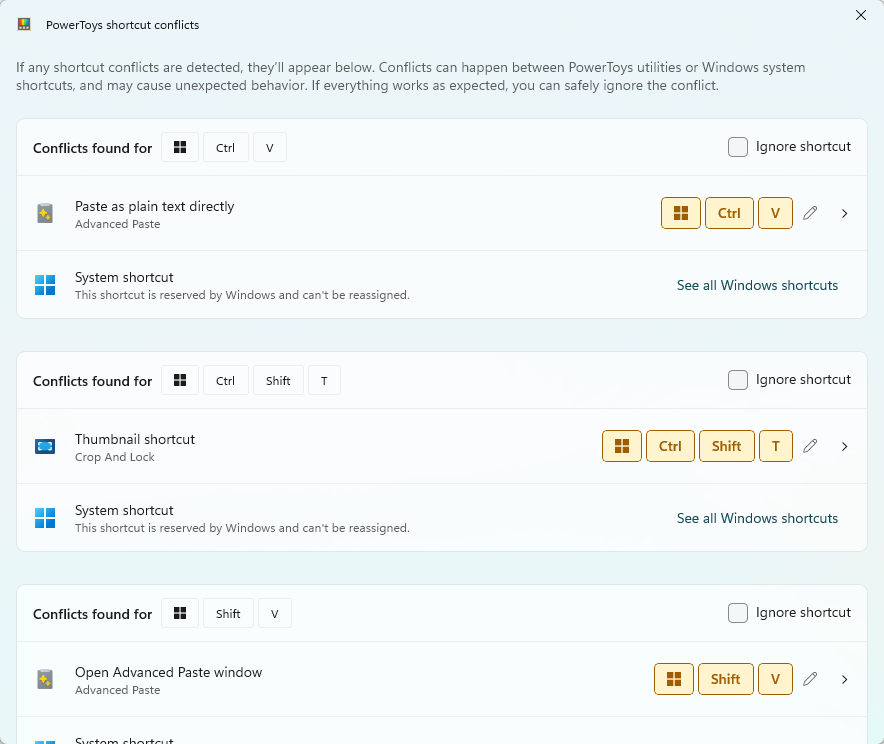Click the pencil icon to edit Paste as plain text shortcut
Viewport: 884px width, 744px height.
(810, 212)
